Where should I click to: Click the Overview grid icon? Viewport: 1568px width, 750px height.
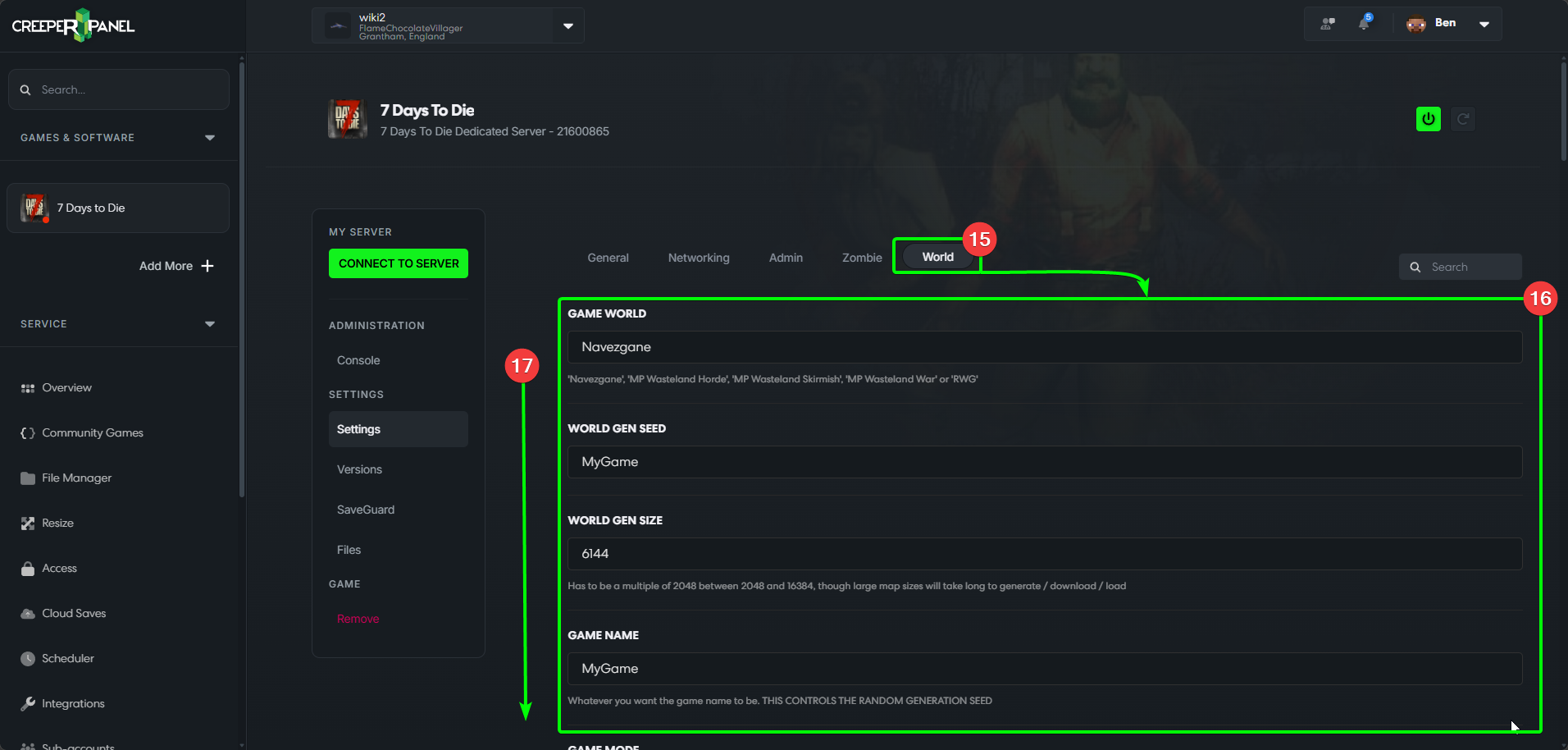(x=27, y=387)
